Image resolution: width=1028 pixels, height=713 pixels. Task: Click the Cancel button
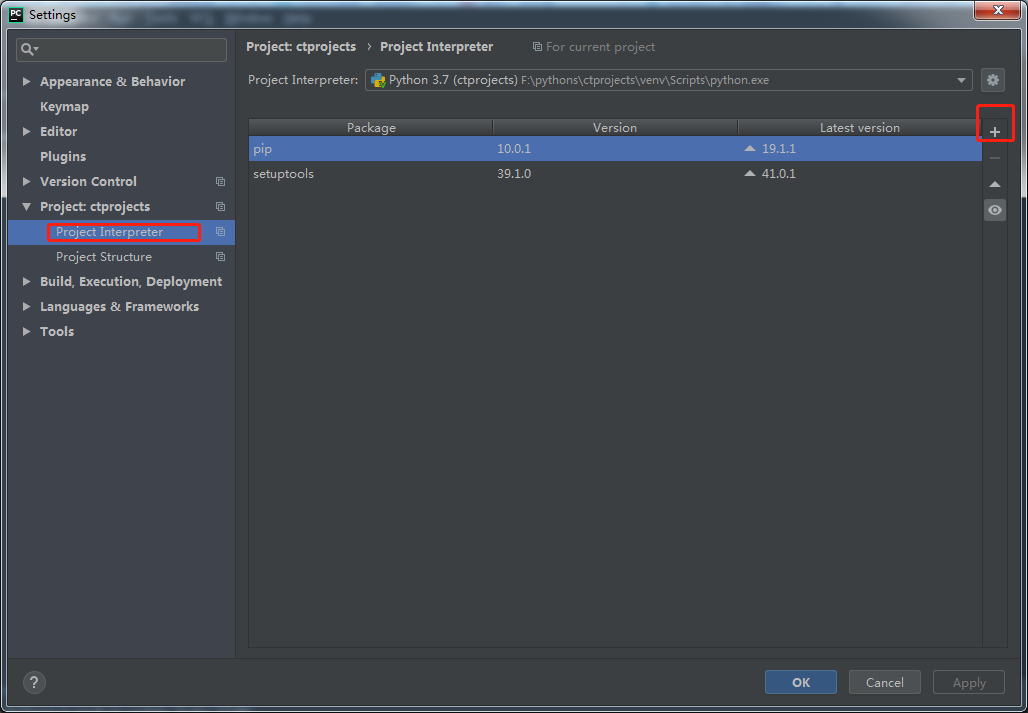coord(884,681)
